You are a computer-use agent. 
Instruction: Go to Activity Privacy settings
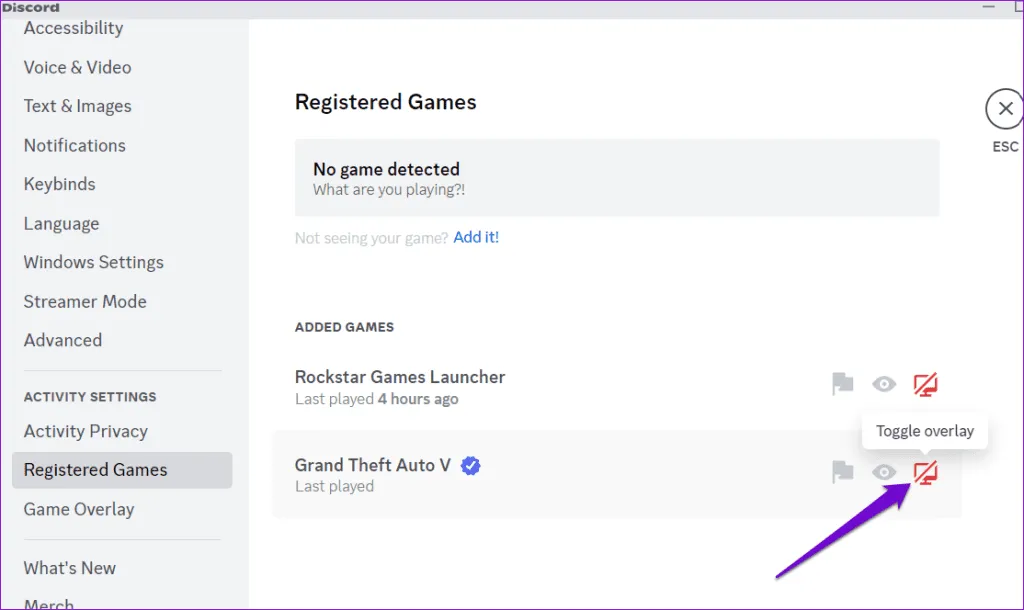click(x=86, y=431)
